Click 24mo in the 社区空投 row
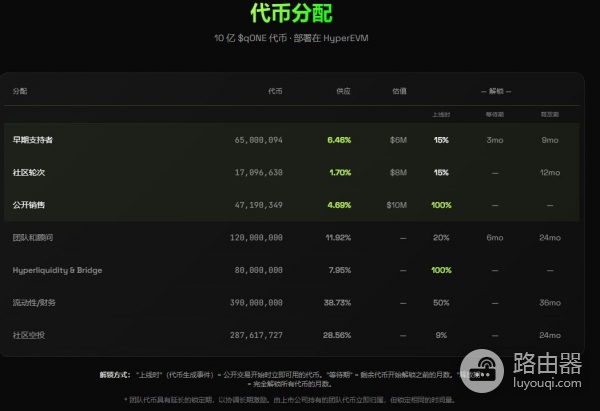Viewport: 600px width, 411px height. [x=550, y=335]
